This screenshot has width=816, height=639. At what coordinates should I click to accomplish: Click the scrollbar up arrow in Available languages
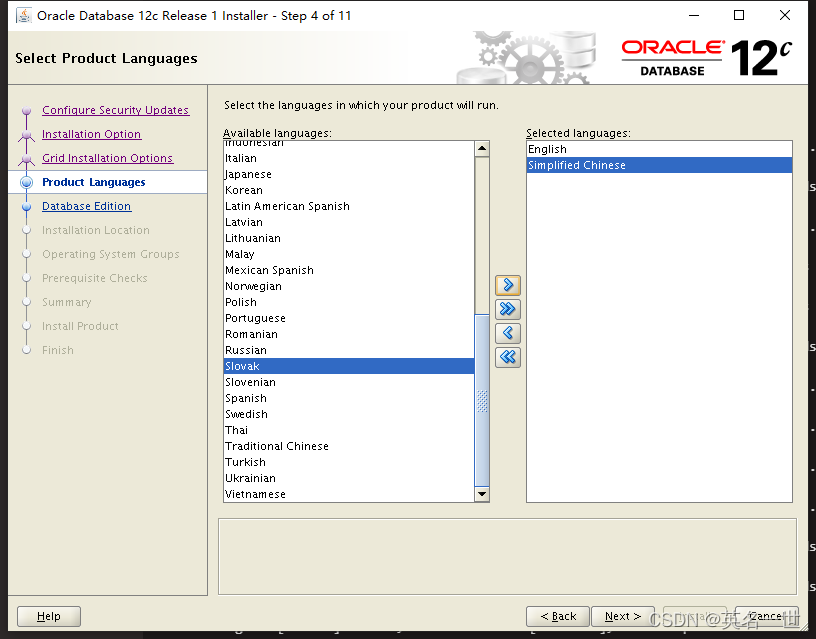tap(482, 149)
